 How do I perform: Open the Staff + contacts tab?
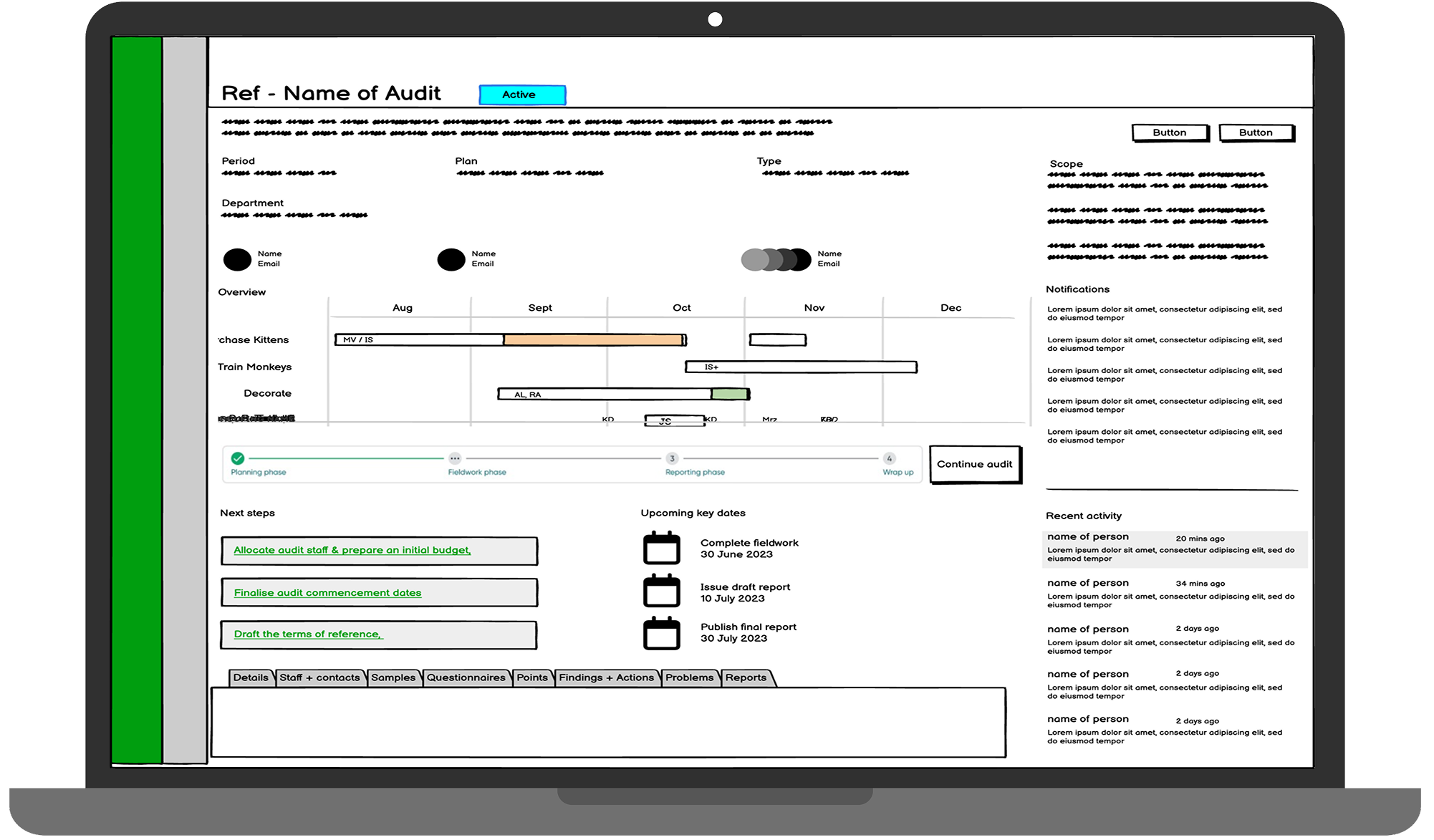(x=319, y=677)
